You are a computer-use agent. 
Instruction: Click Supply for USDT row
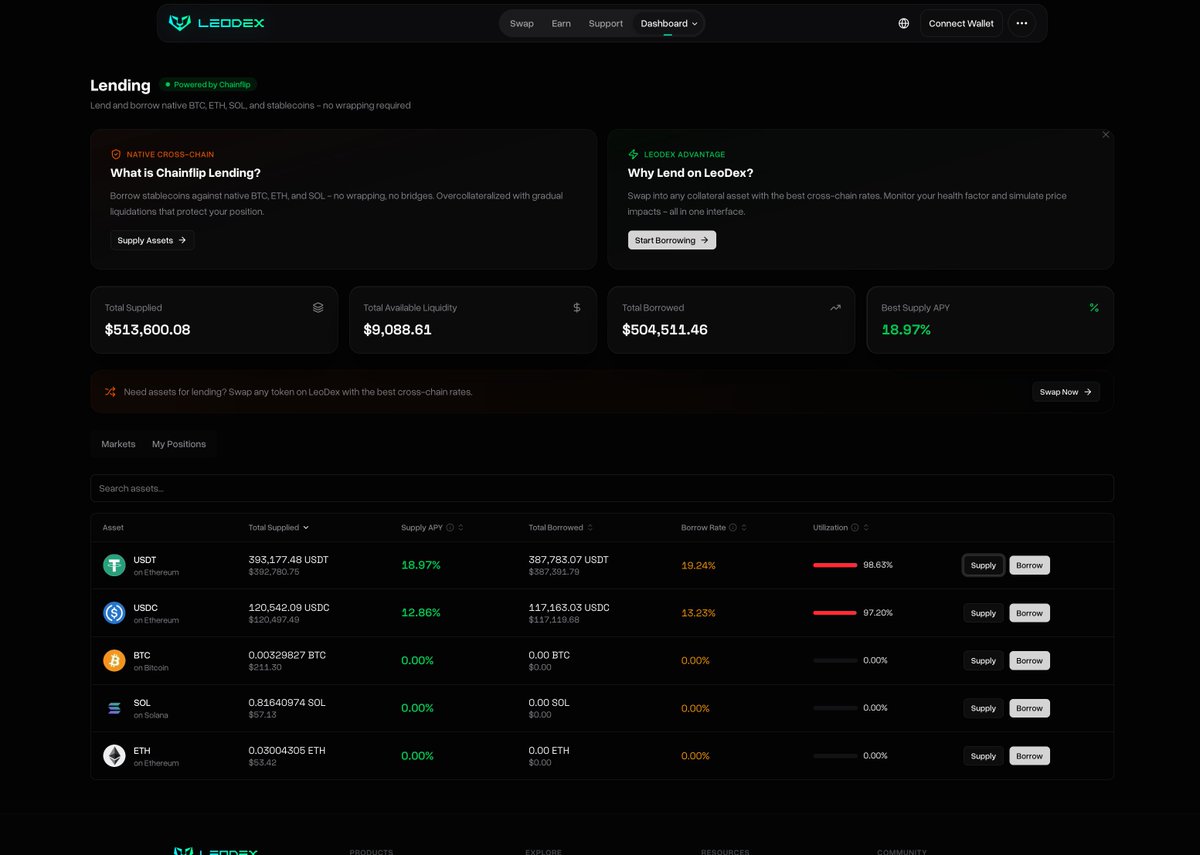(x=983, y=565)
